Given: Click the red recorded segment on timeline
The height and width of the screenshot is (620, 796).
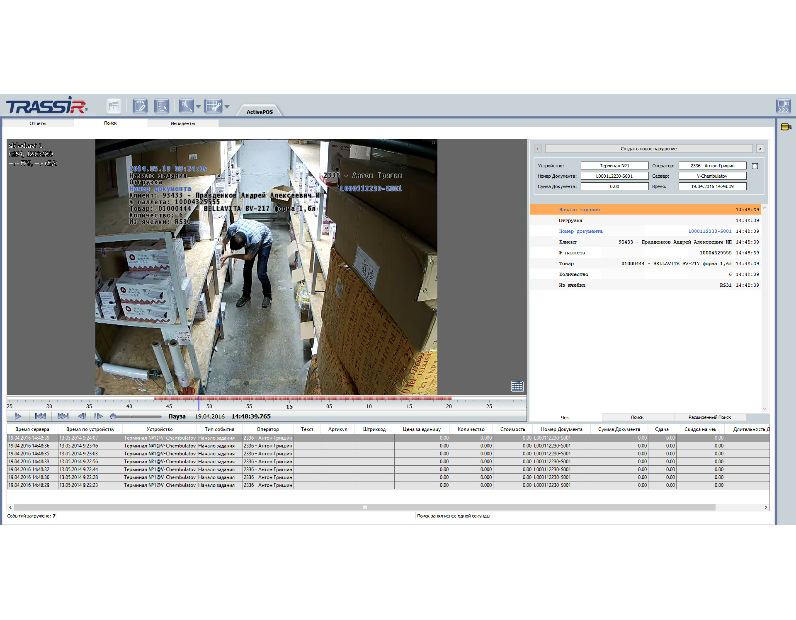Looking at the screenshot, I should pos(303,399).
